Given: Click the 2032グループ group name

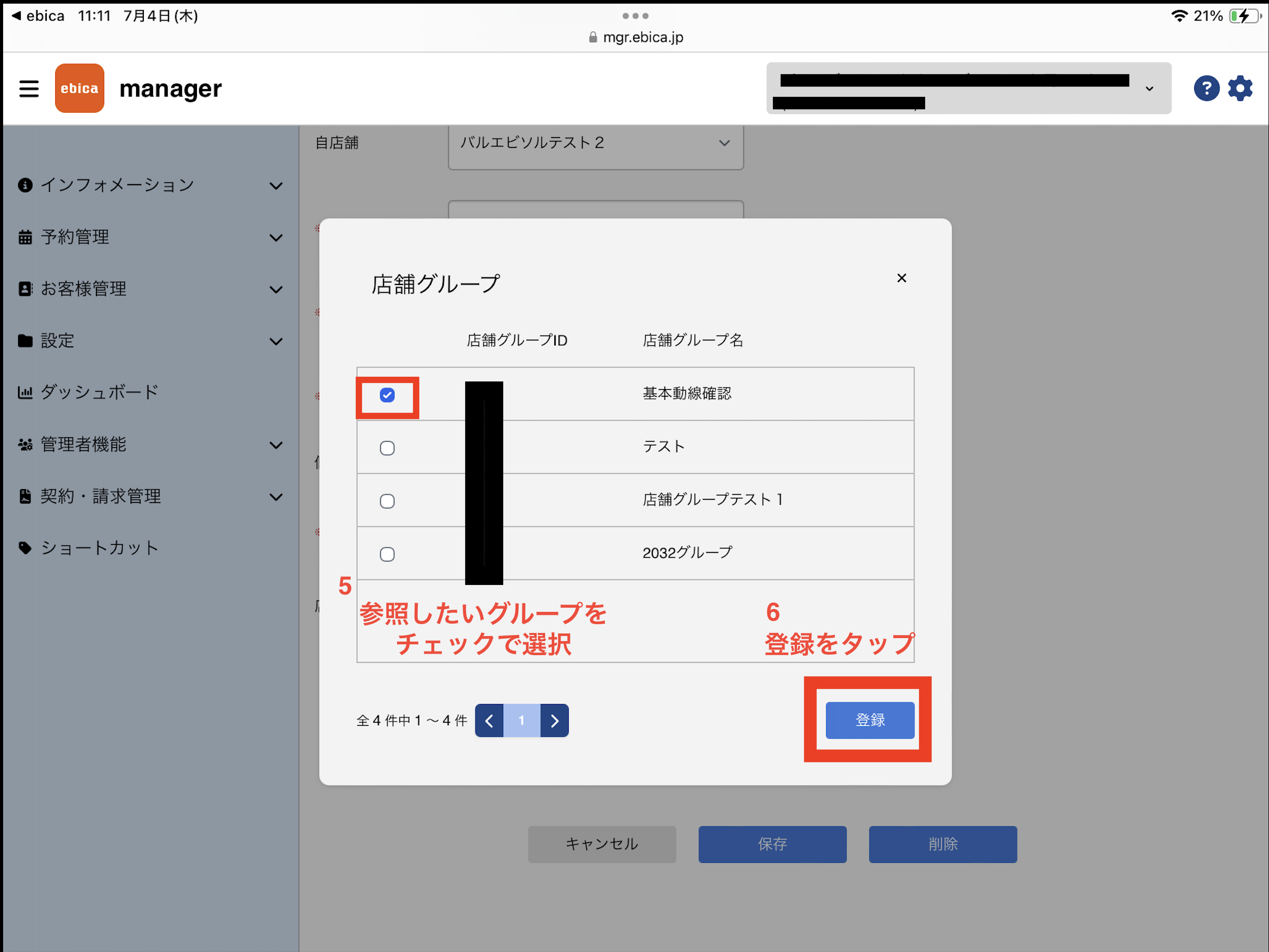Looking at the screenshot, I should pos(687,553).
